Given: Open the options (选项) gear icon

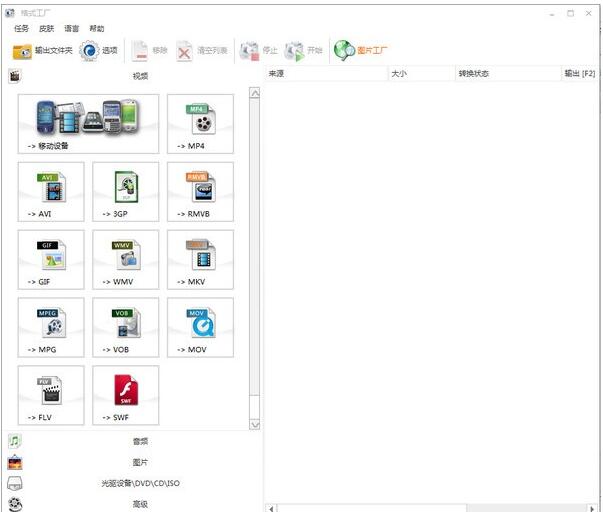Looking at the screenshot, I should point(89,50).
